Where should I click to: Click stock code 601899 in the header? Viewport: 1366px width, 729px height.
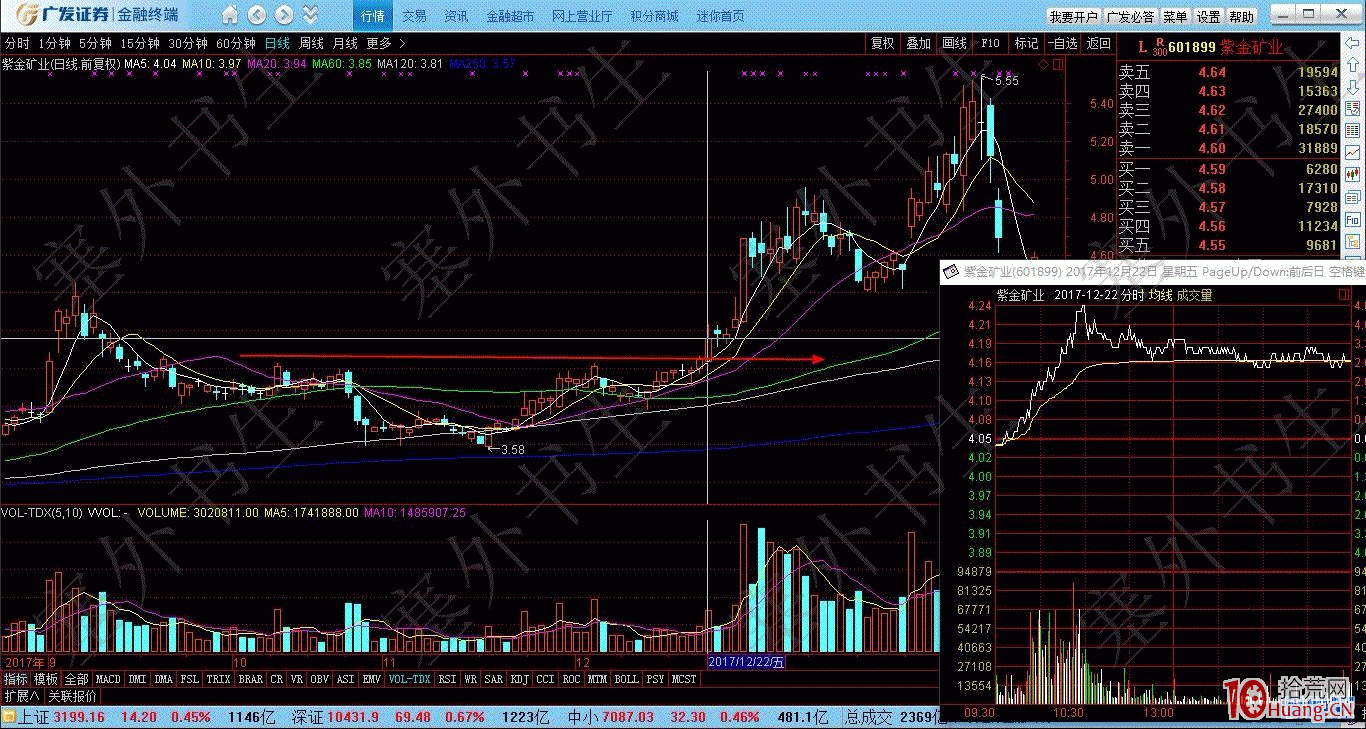coord(1191,47)
